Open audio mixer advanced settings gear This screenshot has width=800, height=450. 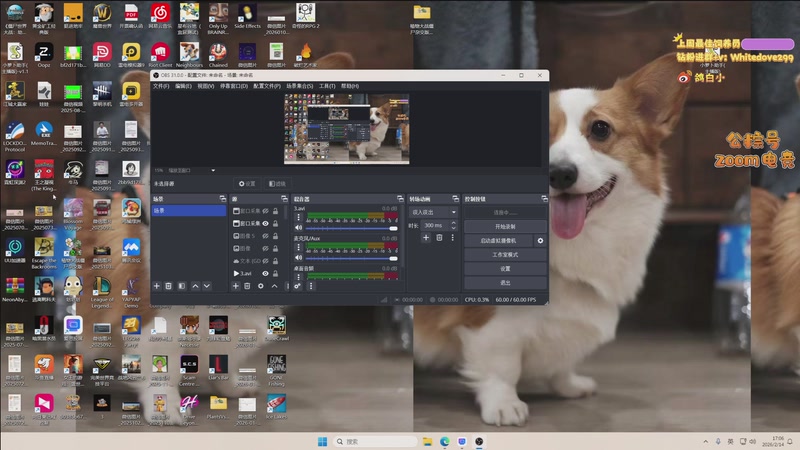pyautogui.click(x=297, y=286)
